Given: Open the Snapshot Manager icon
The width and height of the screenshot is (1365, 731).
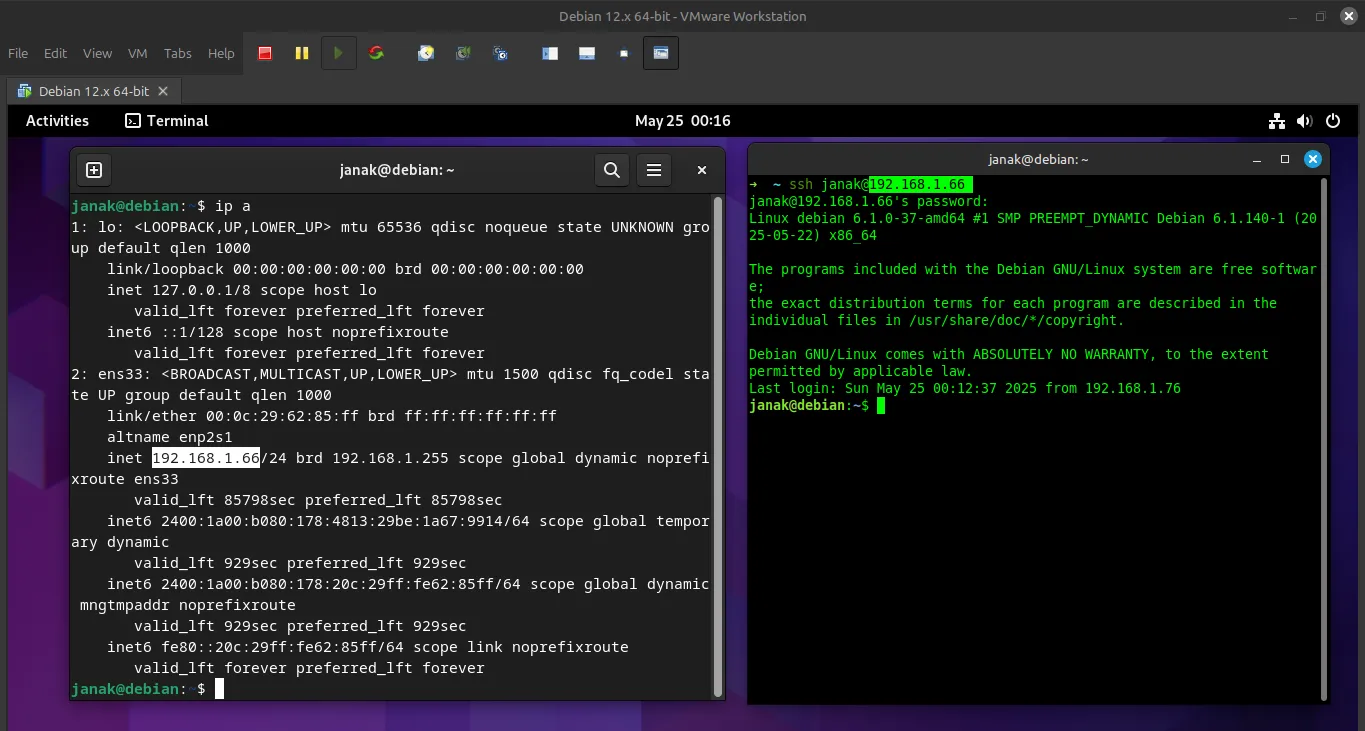Looking at the screenshot, I should 501,53.
